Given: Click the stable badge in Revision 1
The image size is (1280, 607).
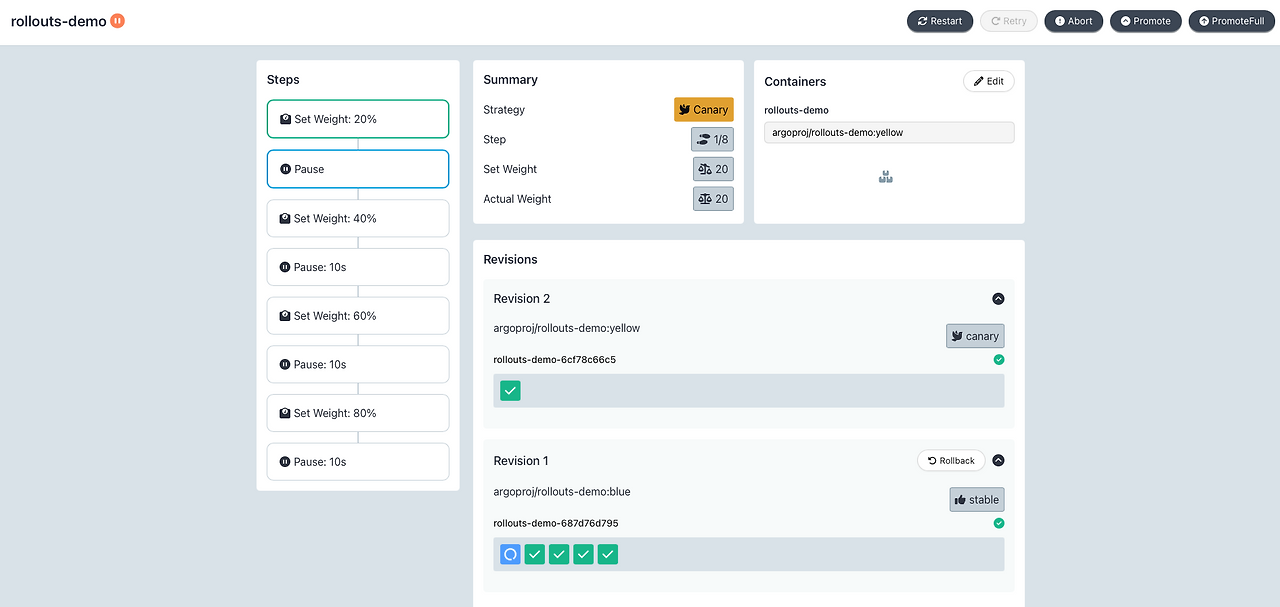Looking at the screenshot, I should point(977,499).
